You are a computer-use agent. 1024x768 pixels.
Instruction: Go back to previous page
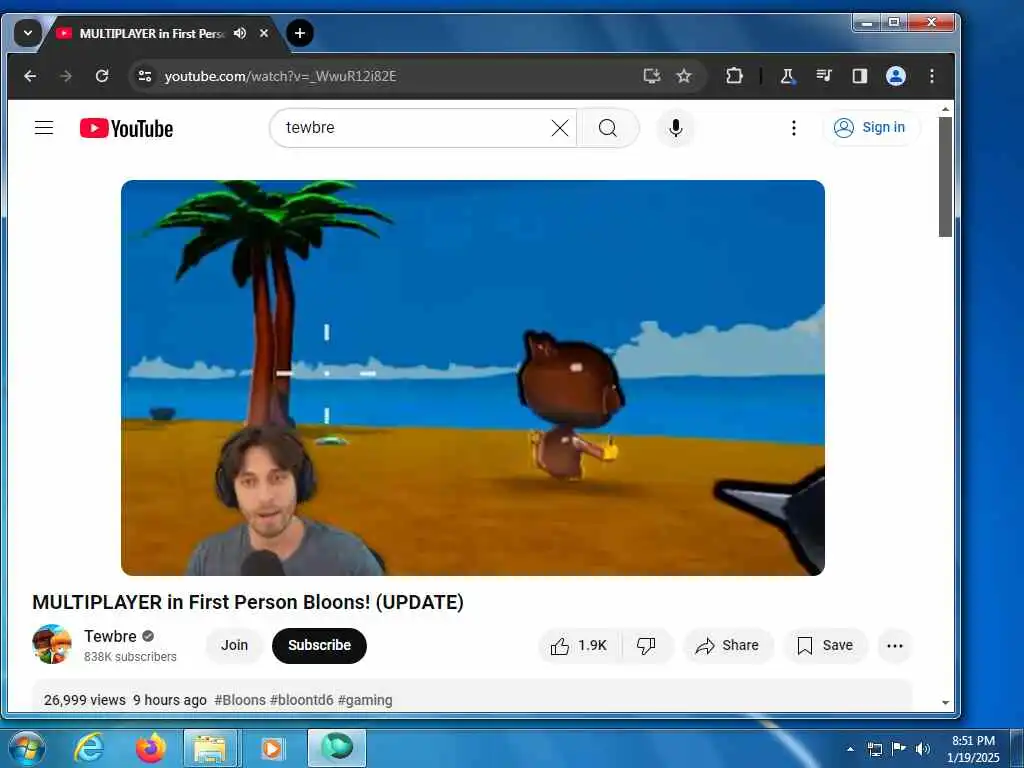(30, 76)
